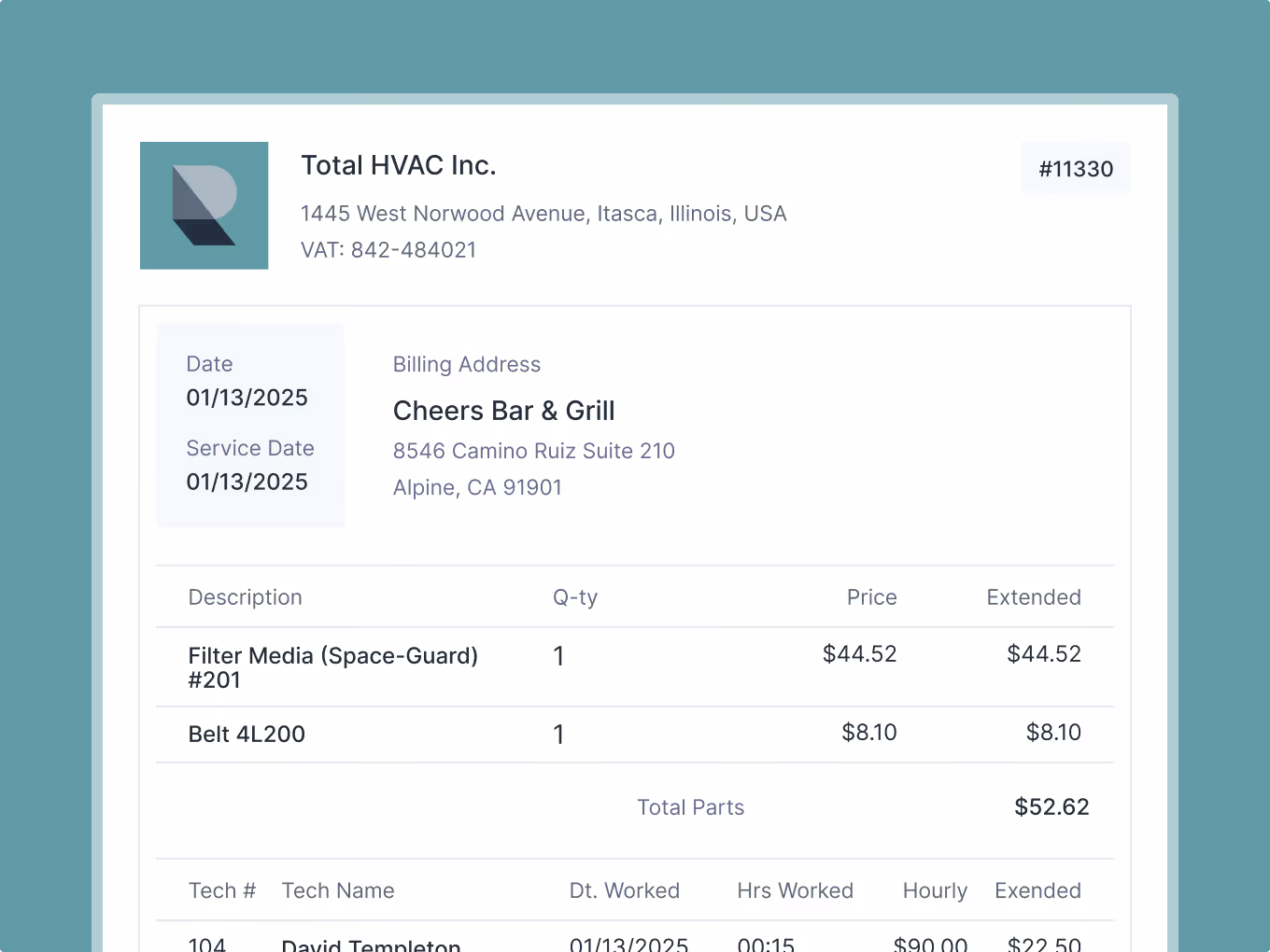Select the $52.62 total parts amount
1270x952 pixels.
pos(1051,807)
